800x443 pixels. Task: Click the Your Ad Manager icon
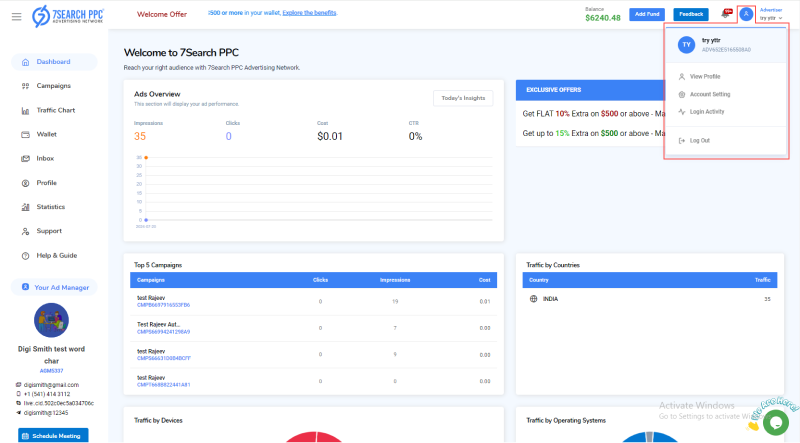point(26,287)
